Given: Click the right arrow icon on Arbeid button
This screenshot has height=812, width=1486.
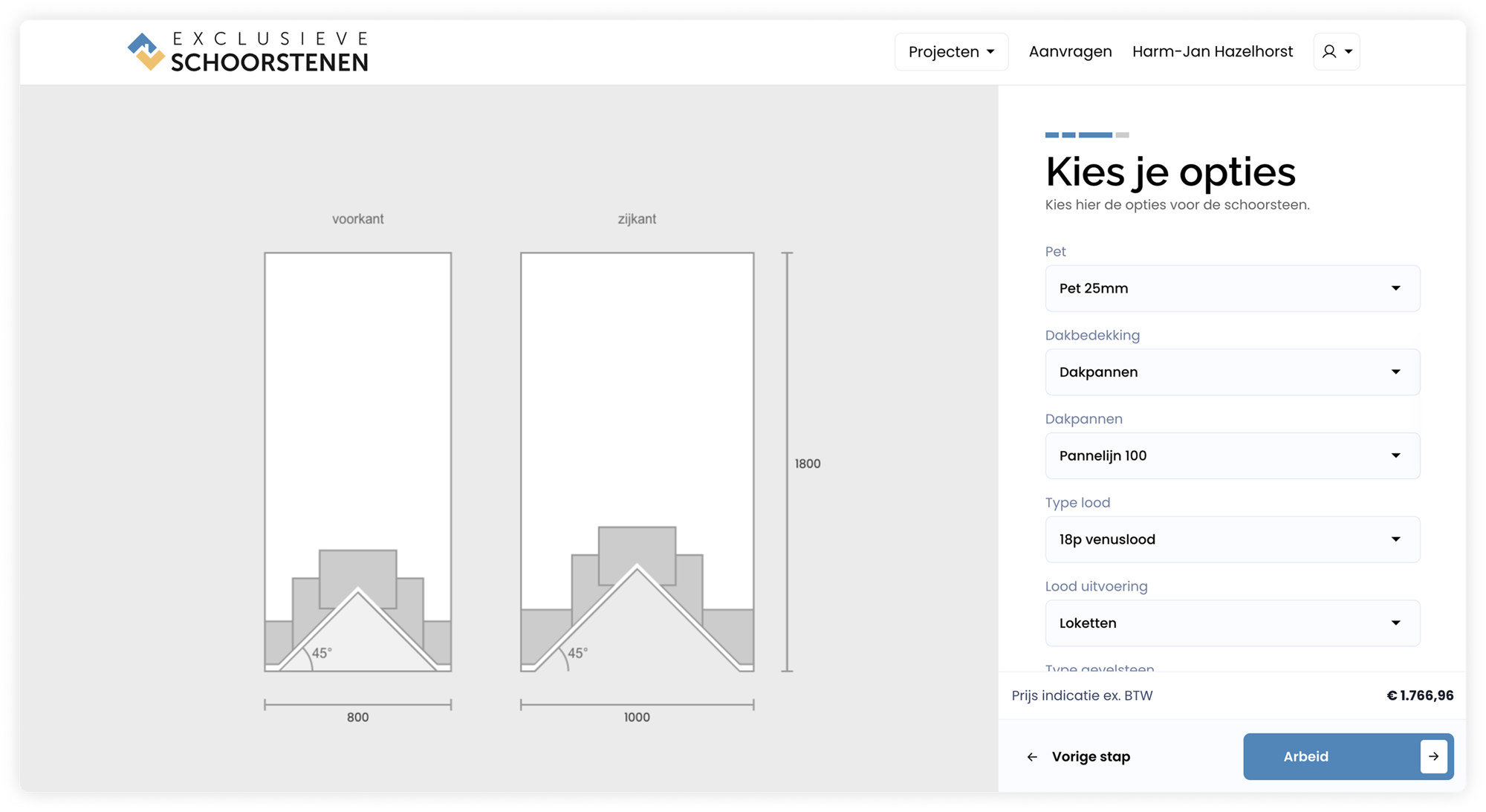Looking at the screenshot, I should pyautogui.click(x=1433, y=756).
